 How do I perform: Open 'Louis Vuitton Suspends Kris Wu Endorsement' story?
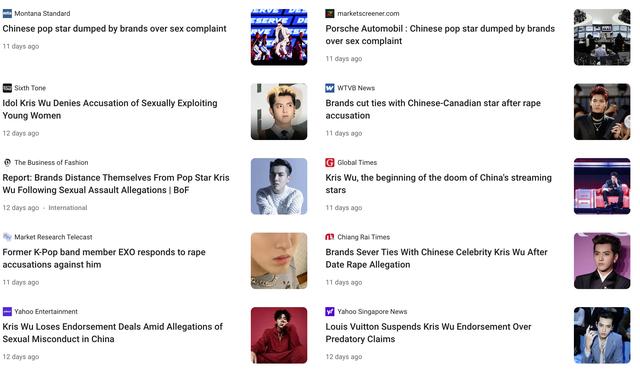[x=428, y=333]
